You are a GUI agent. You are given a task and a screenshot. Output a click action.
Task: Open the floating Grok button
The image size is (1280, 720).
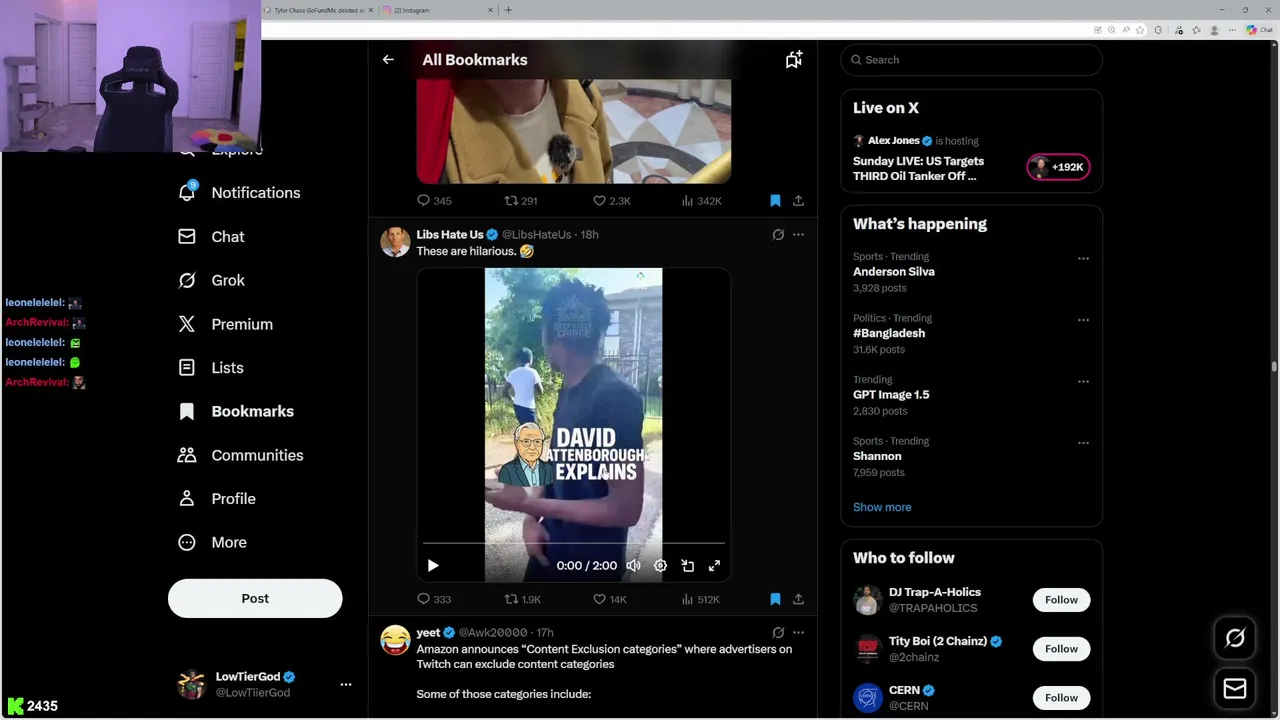click(1235, 638)
